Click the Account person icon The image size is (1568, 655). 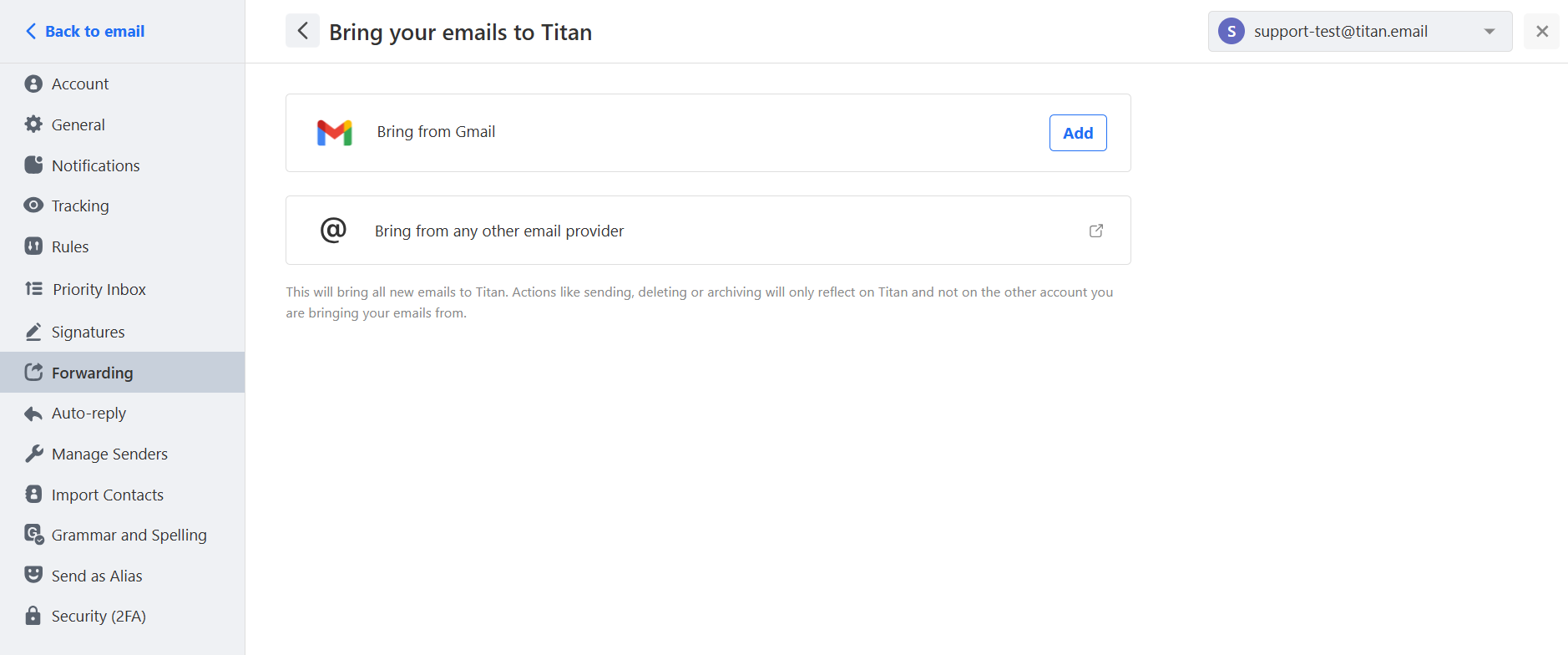click(33, 84)
